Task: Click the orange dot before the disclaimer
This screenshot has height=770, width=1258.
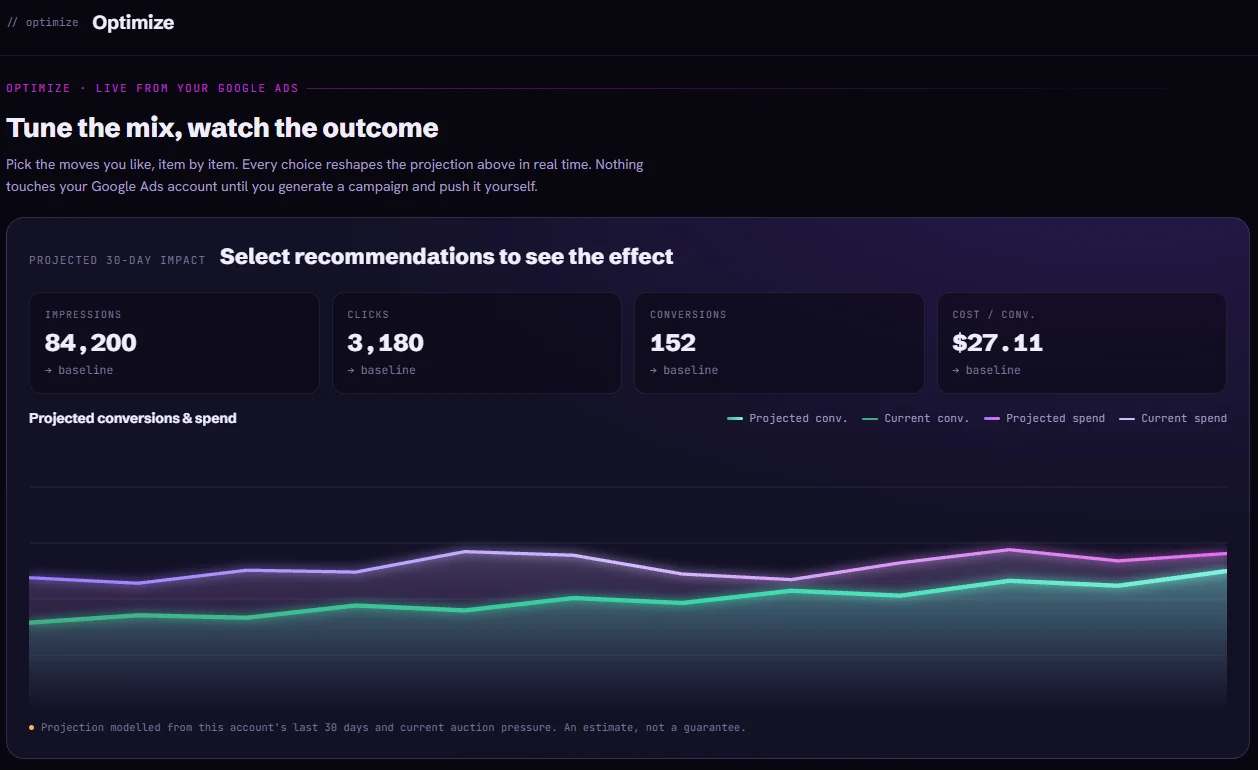Action: (32, 727)
